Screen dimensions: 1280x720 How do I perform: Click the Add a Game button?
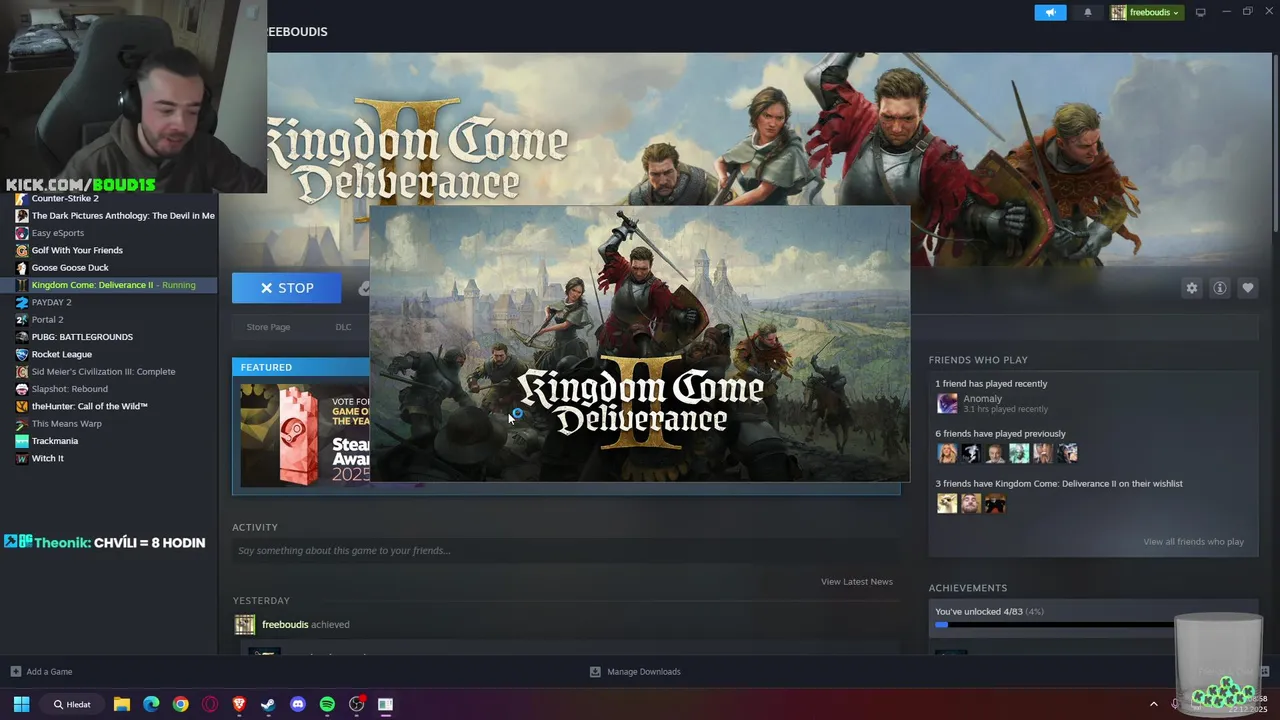point(41,672)
